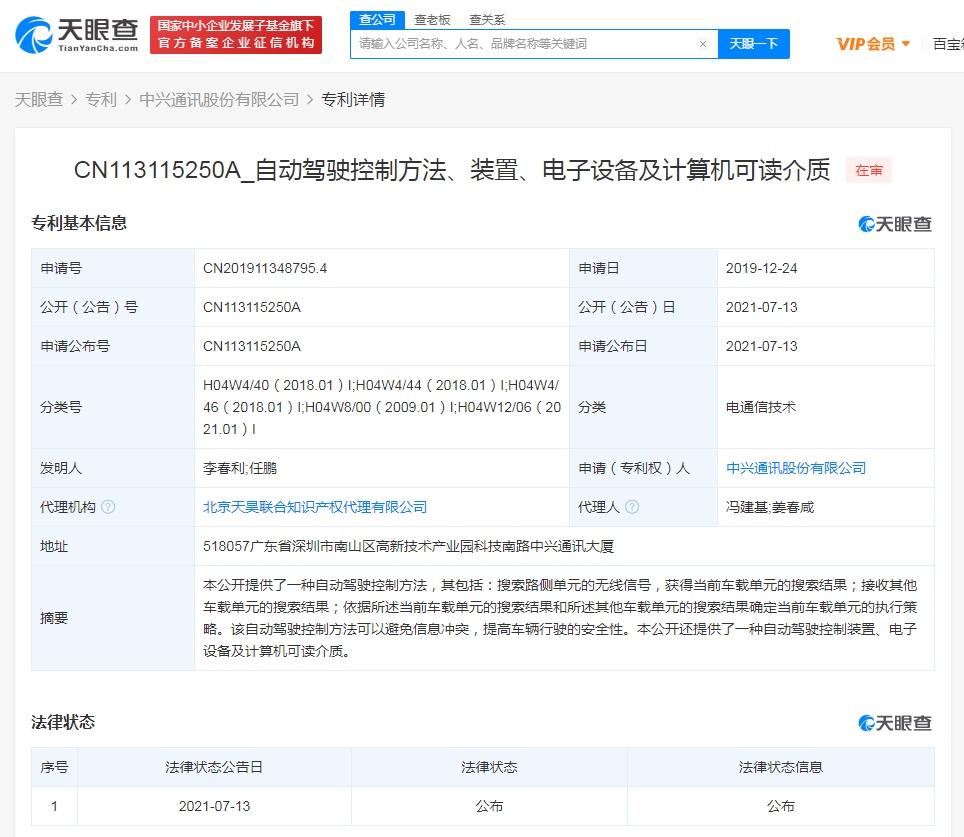
Task: Open the 专利 breadcrumb link
Action: pos(101,99)
